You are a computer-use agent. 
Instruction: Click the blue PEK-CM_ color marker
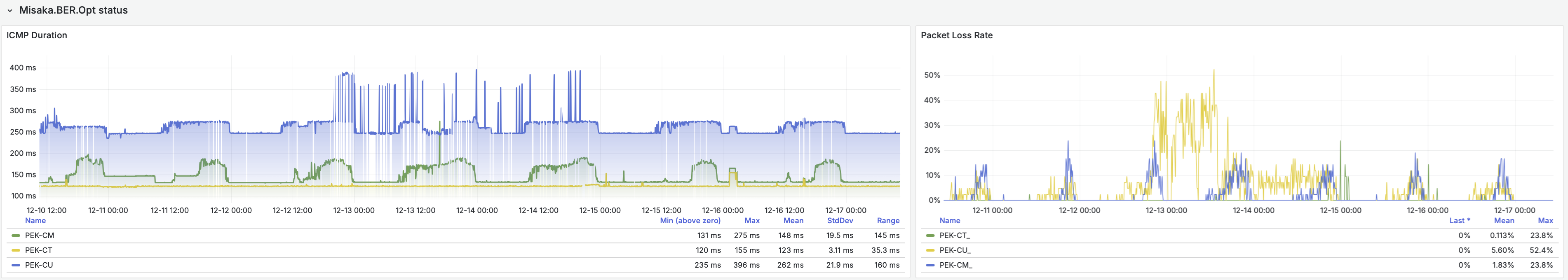click(x=930, y=265)
